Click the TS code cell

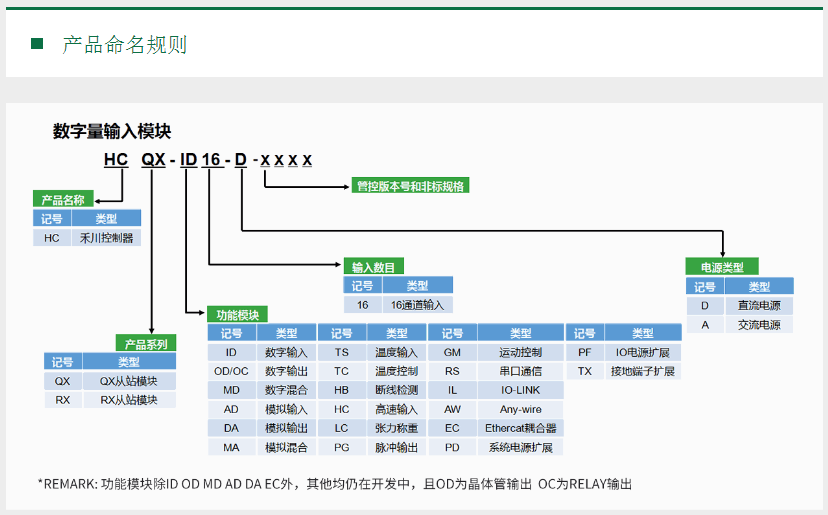[x=342, y=352]
